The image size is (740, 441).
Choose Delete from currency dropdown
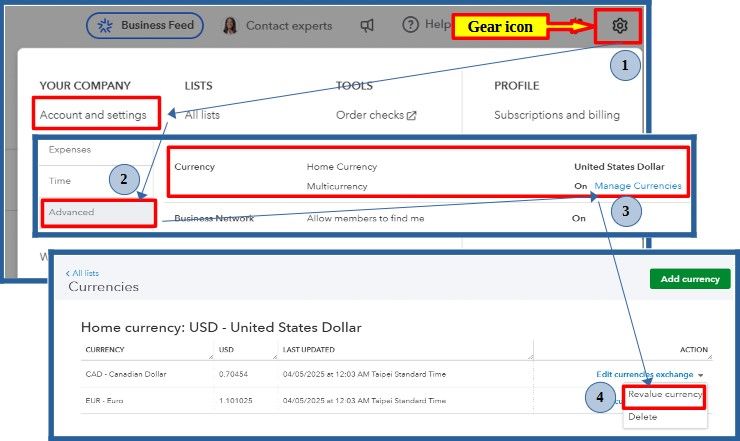point(642,416)
